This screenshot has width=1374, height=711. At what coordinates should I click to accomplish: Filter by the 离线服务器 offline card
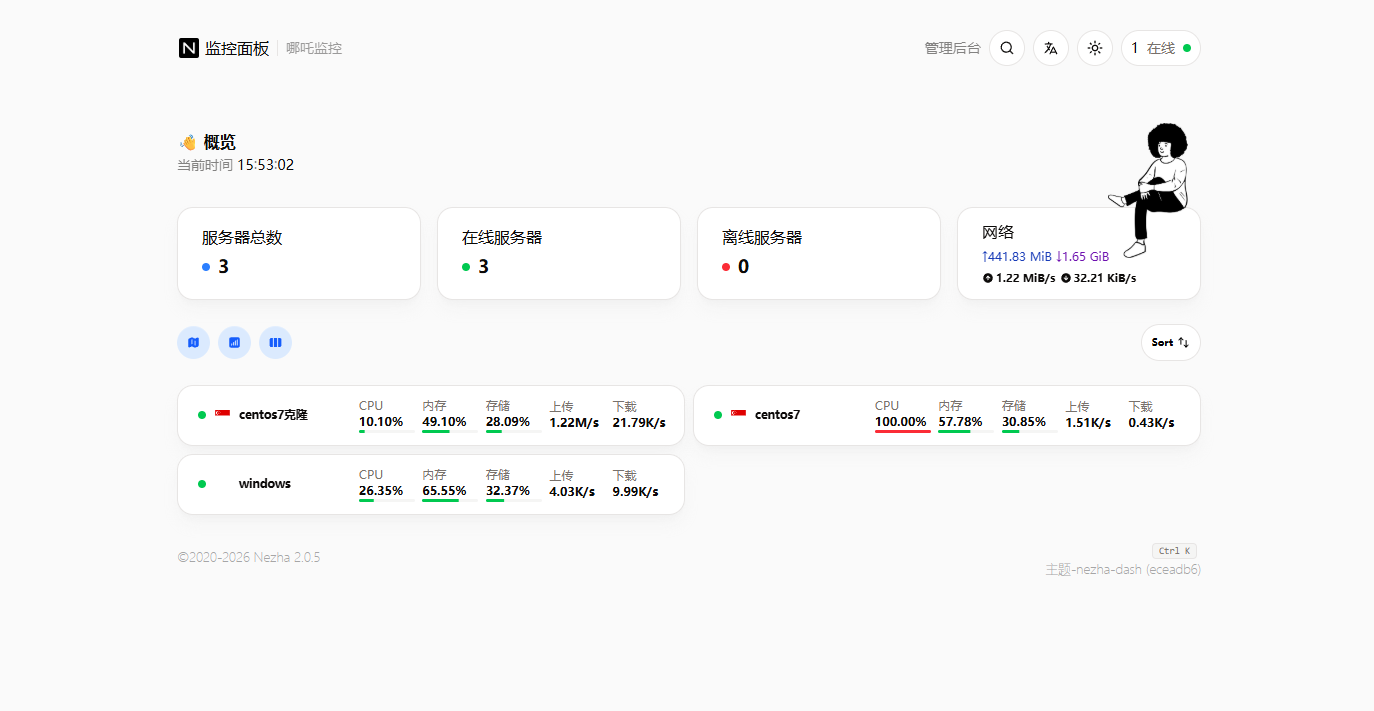click(818, 253)
